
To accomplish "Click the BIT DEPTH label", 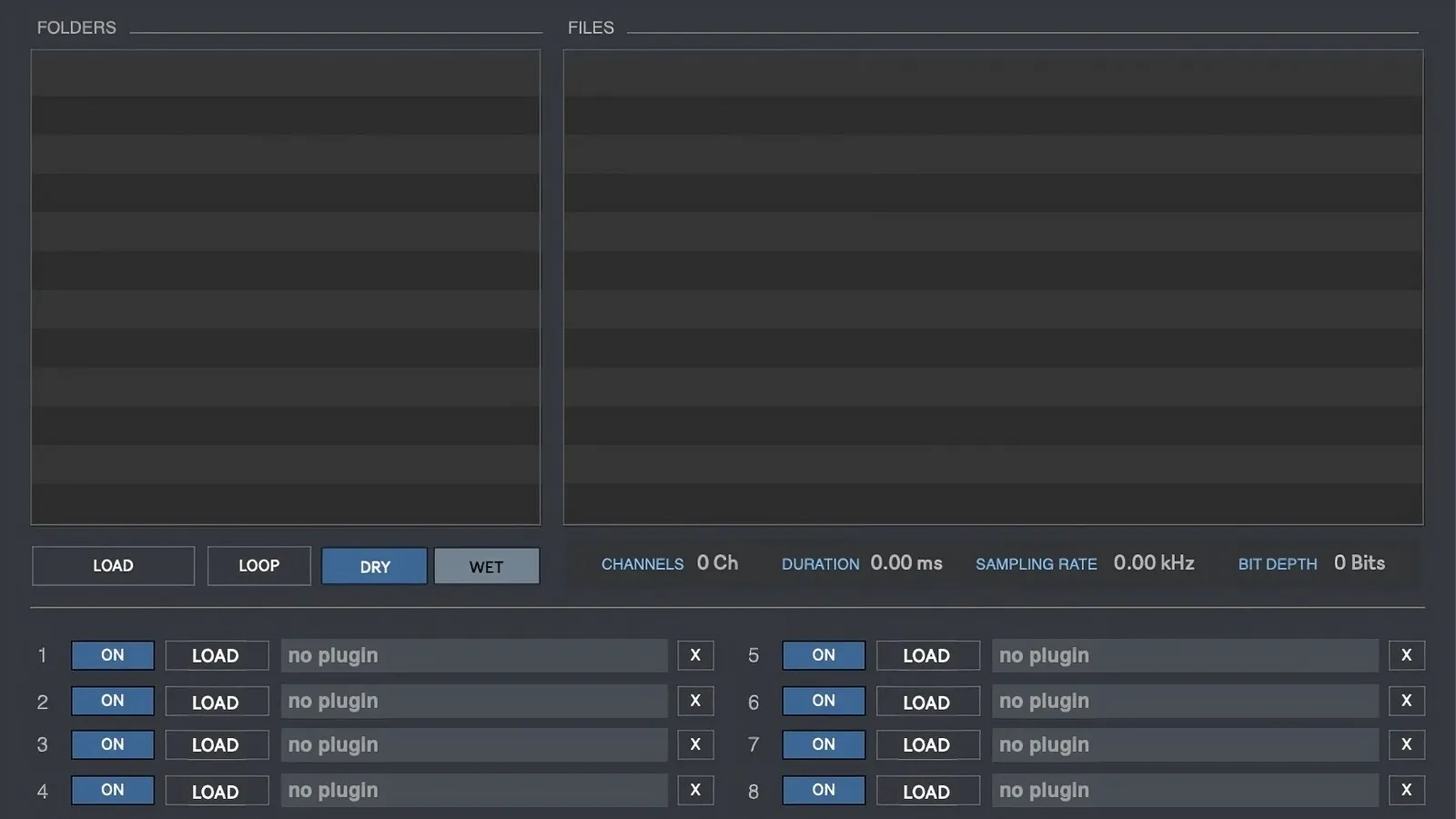I will point(1278,564).
